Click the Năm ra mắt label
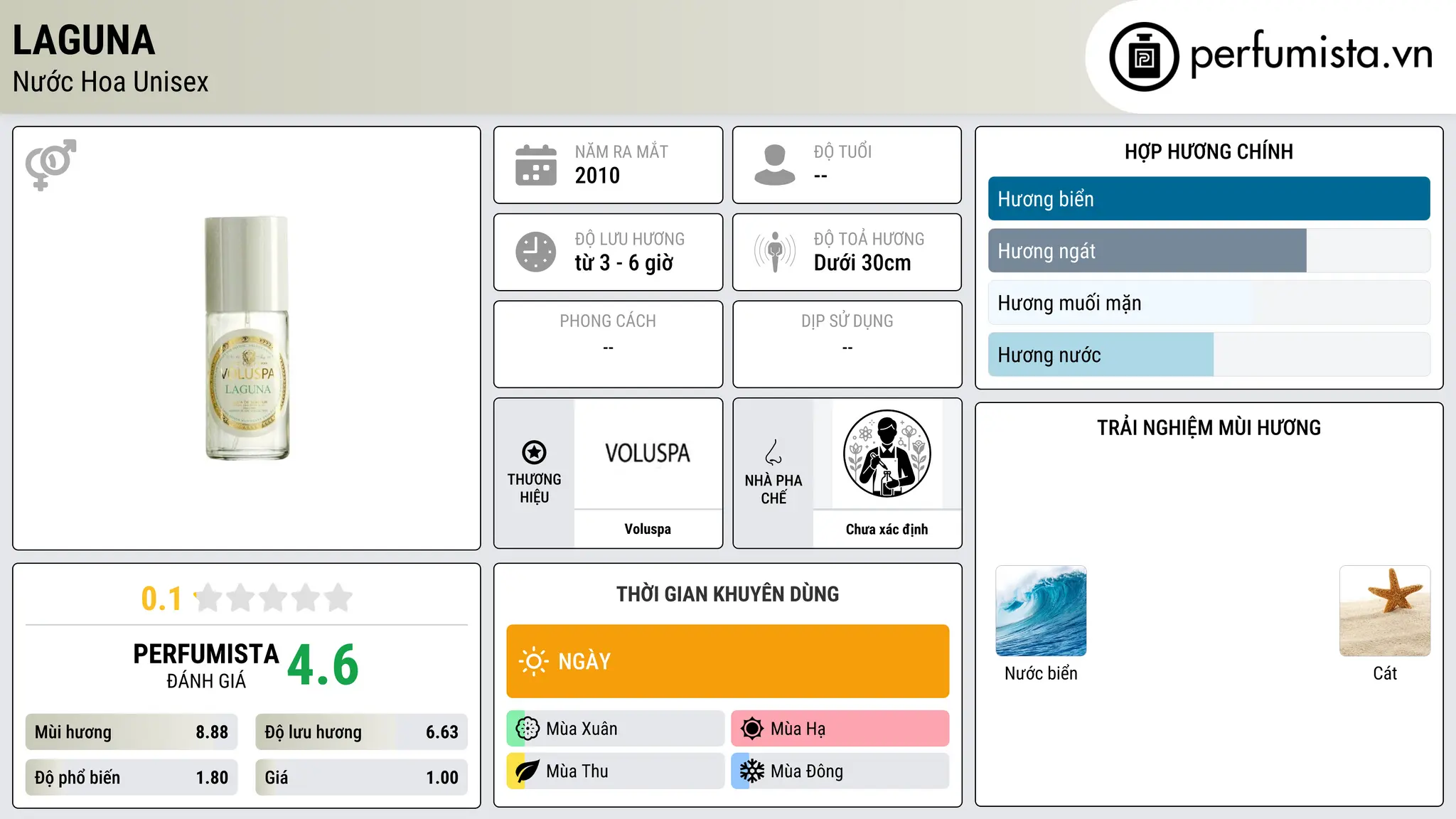This screenshot has width=1456, height=819. pos(621,151)
